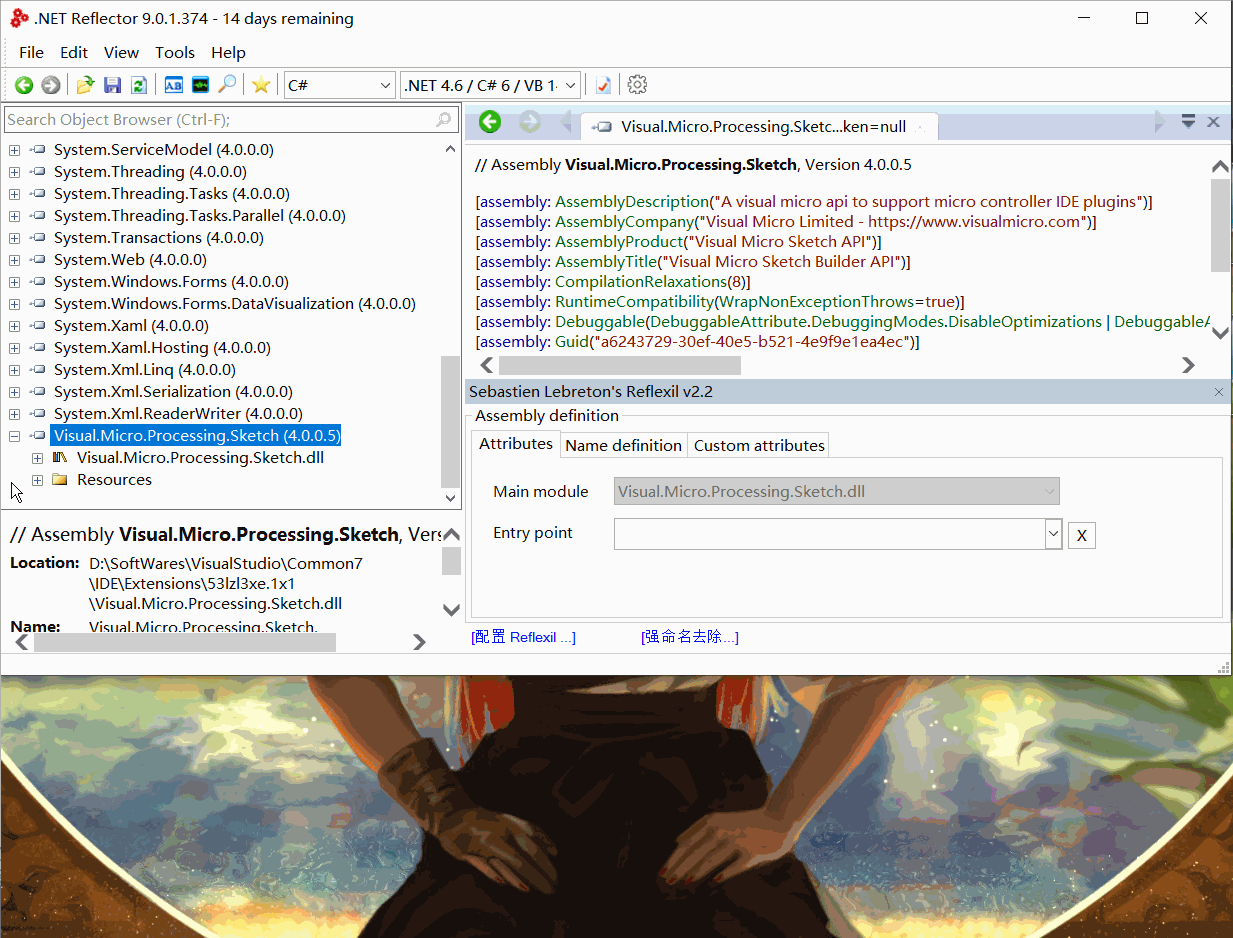Expand the System.Windows.Forms.DataVisualization node

14,304
